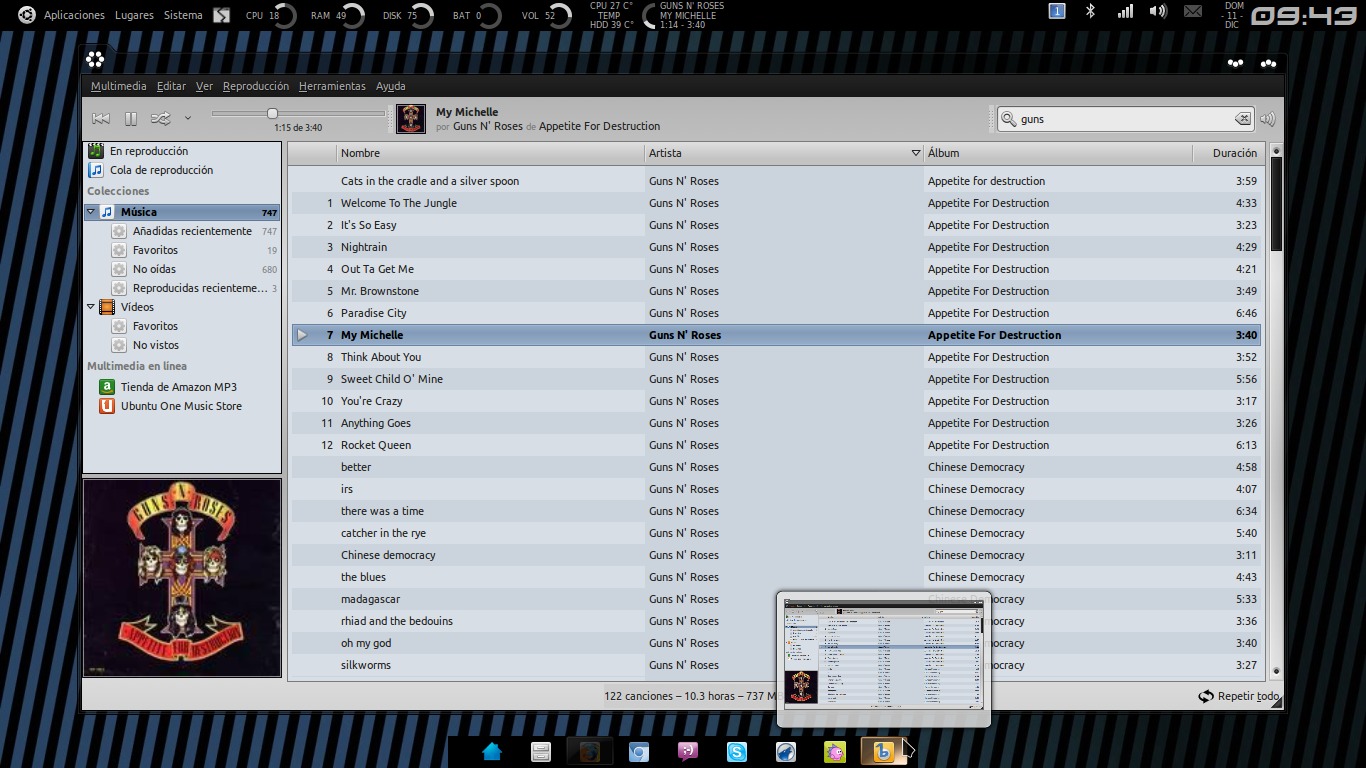Open the mail envelope indicator

(1193, 11)
